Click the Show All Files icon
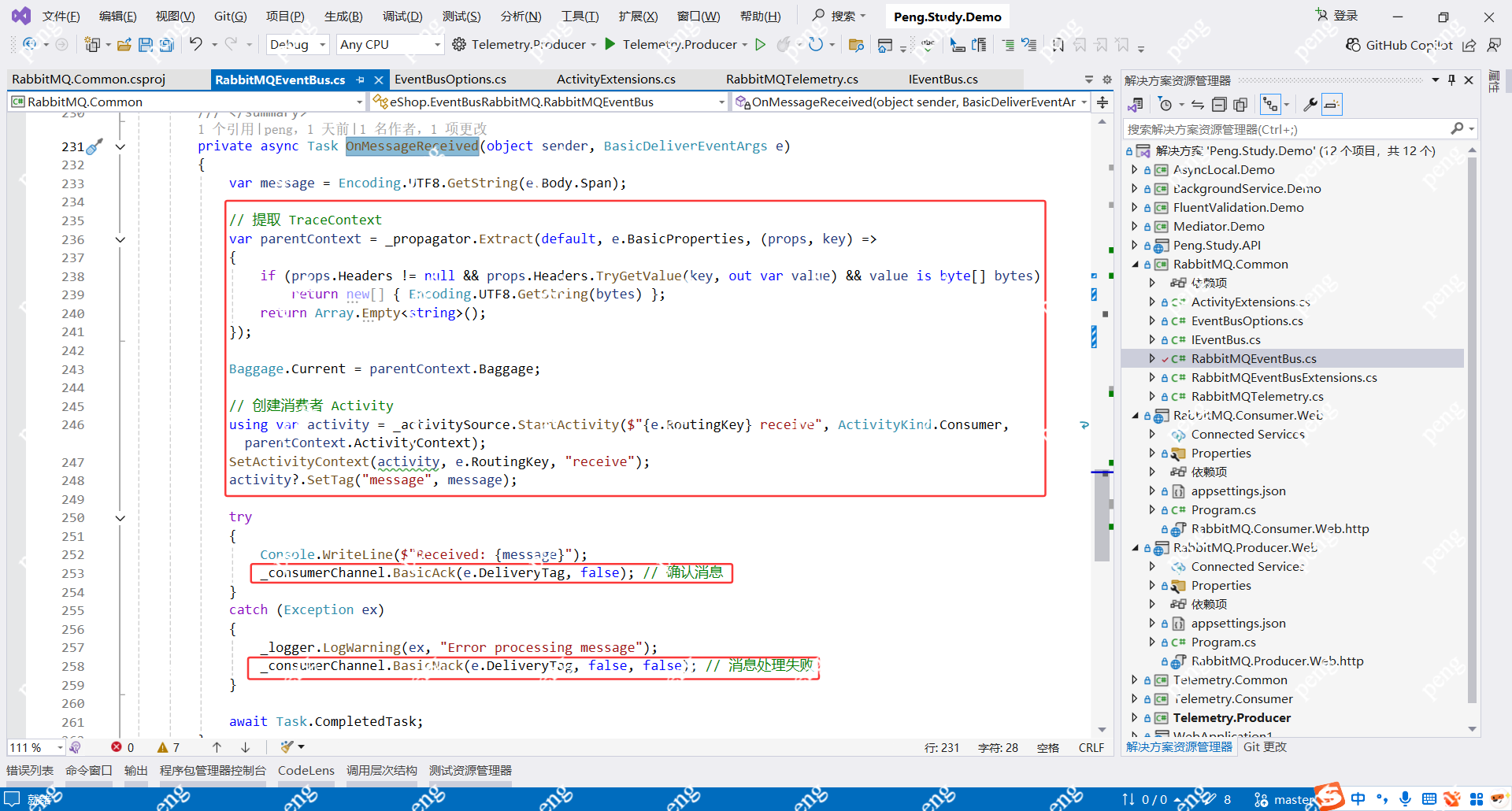The height and width of the screenshot is (811, 1512). (1240, 105)
